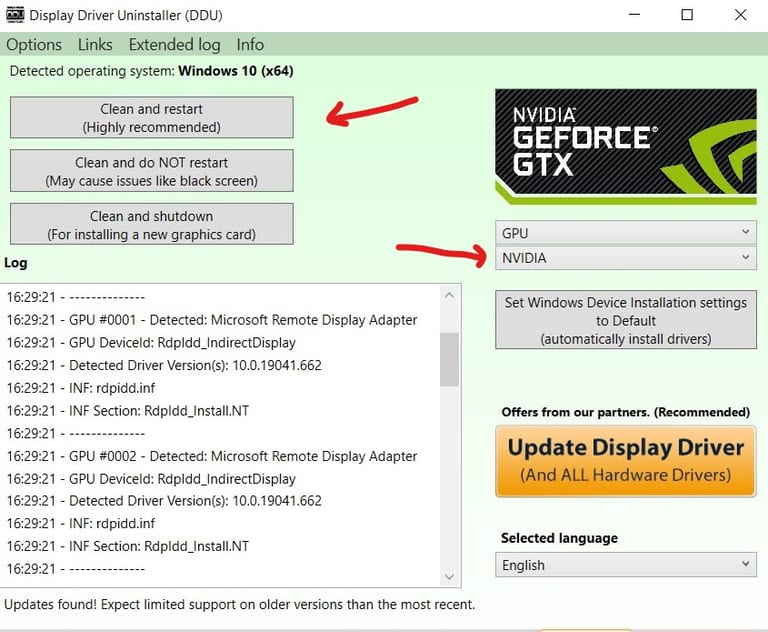Click the log scroll up arrow

pyautogui.click(x=450, y=295)
